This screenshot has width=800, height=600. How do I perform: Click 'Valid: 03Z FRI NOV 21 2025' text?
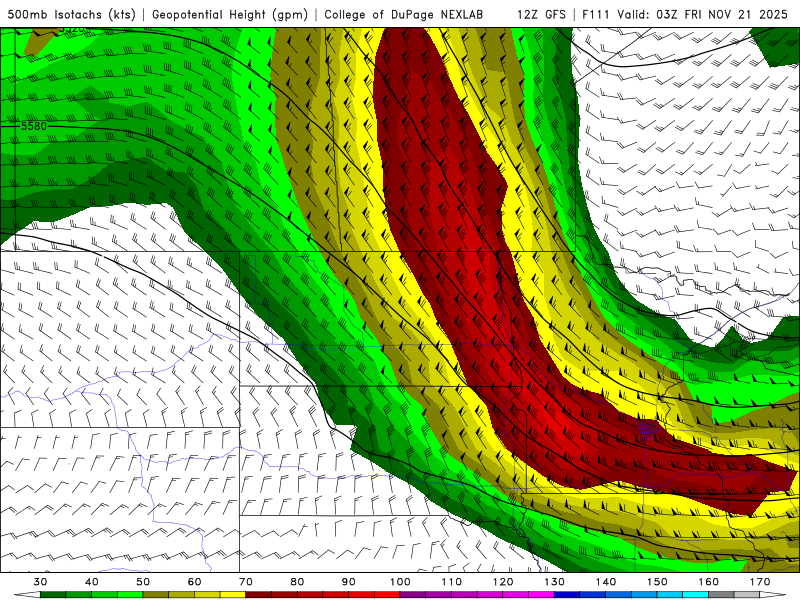pyautogui.click(x=704, y=14)
